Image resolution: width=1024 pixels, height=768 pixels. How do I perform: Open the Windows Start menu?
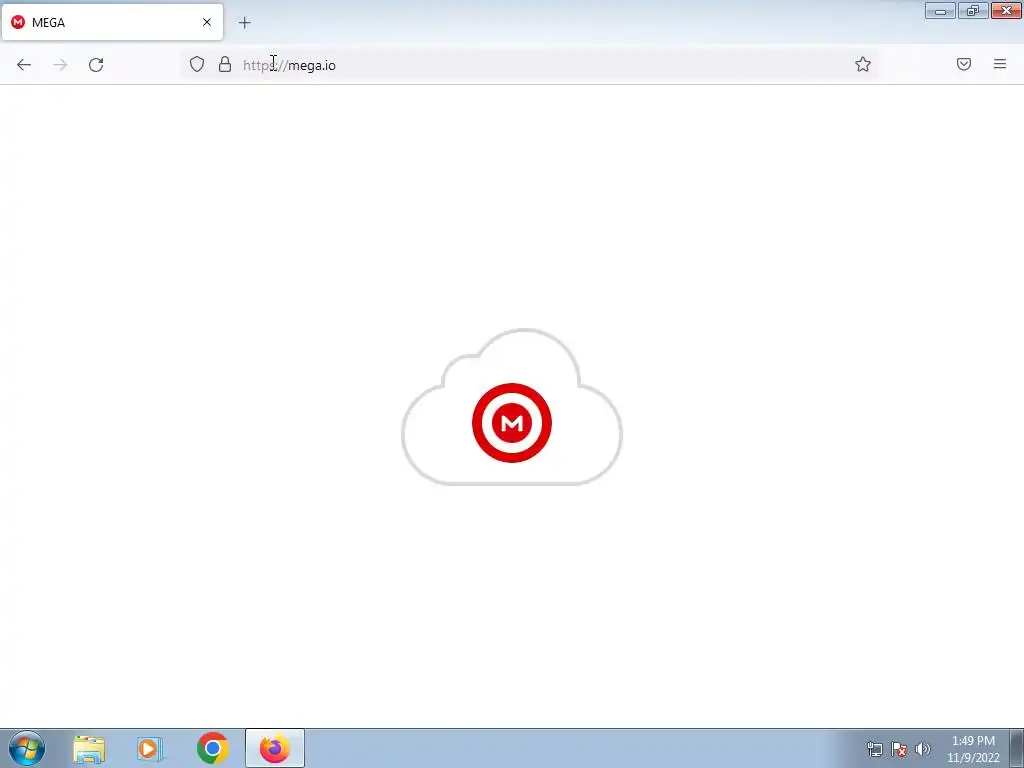coord(27,748)
